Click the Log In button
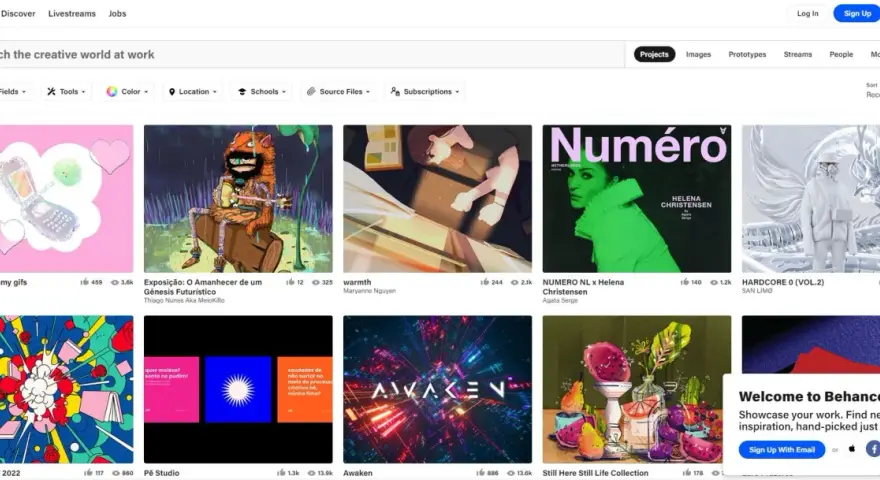 808,13
